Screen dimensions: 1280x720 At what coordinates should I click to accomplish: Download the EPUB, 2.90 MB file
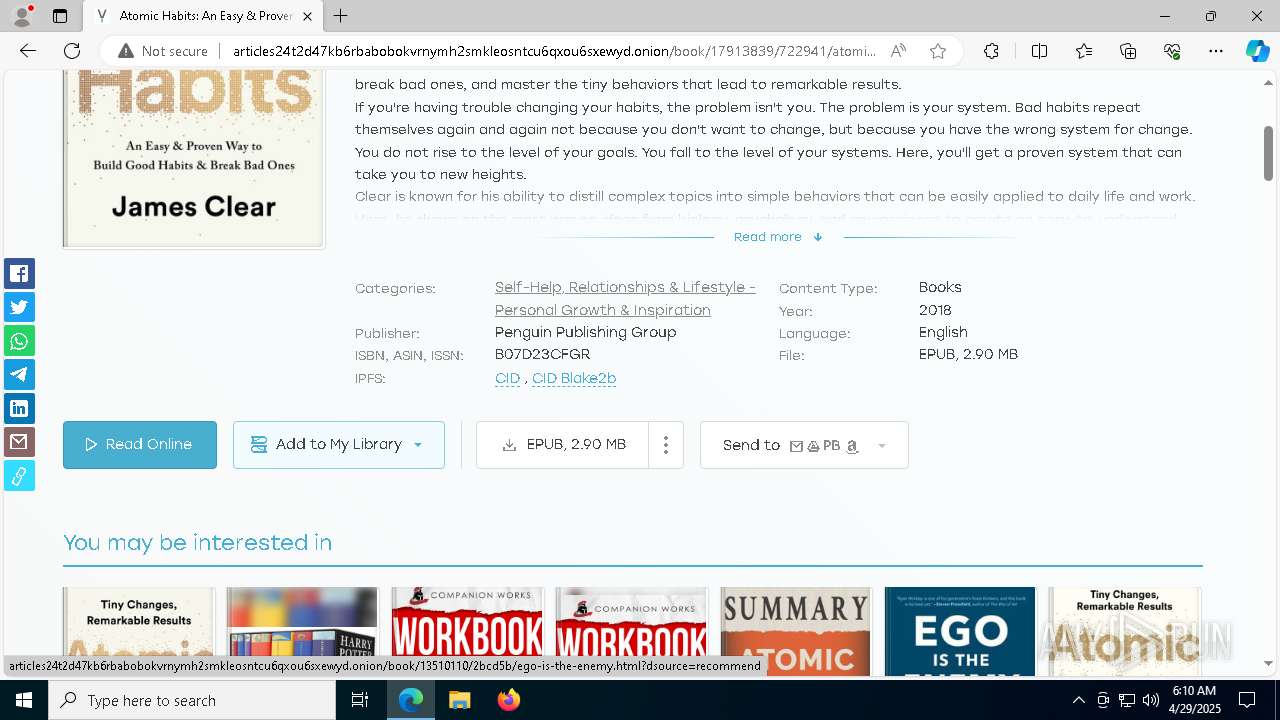564,445
